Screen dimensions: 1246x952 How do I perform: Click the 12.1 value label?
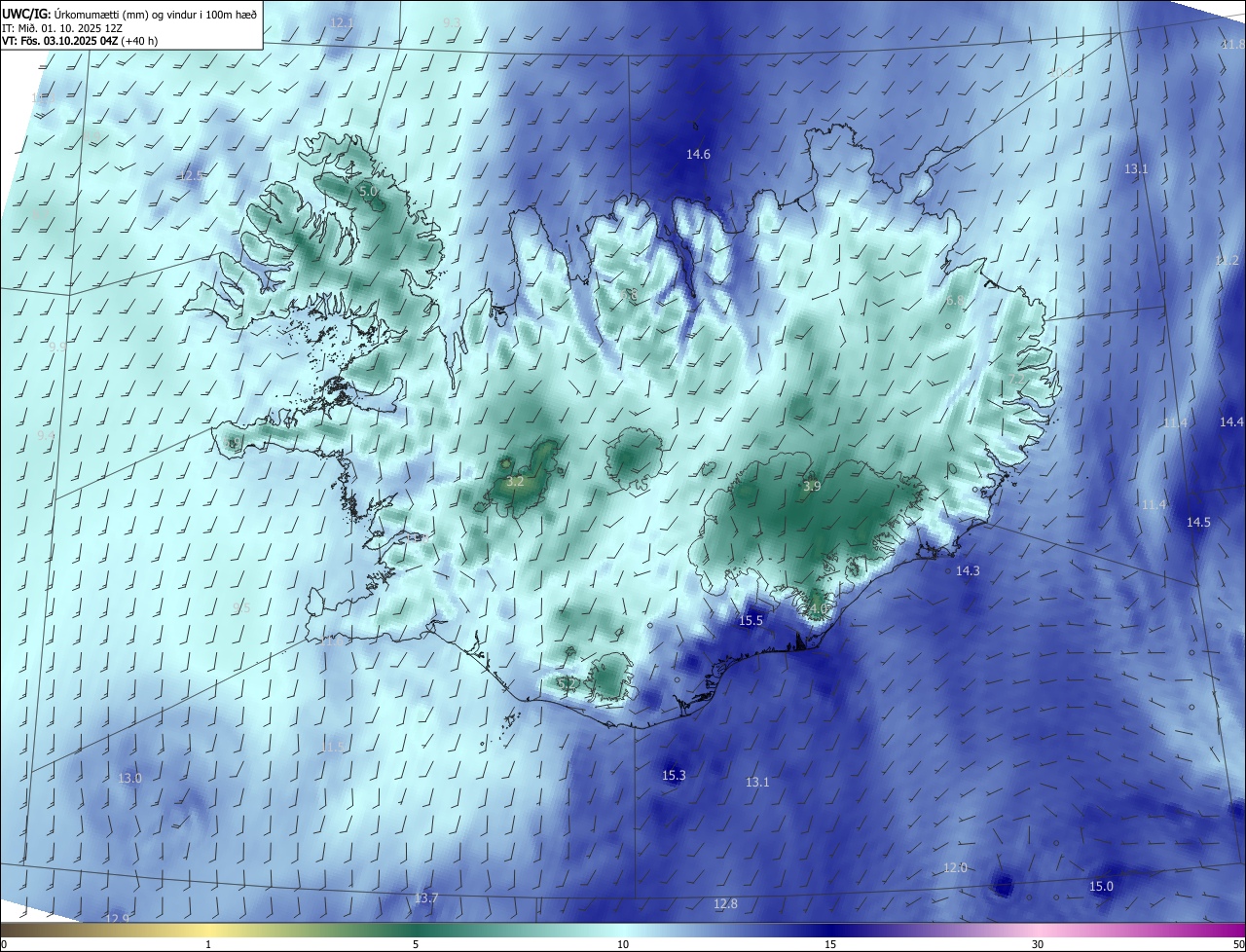pyautogui.click(x=342, y=22)
